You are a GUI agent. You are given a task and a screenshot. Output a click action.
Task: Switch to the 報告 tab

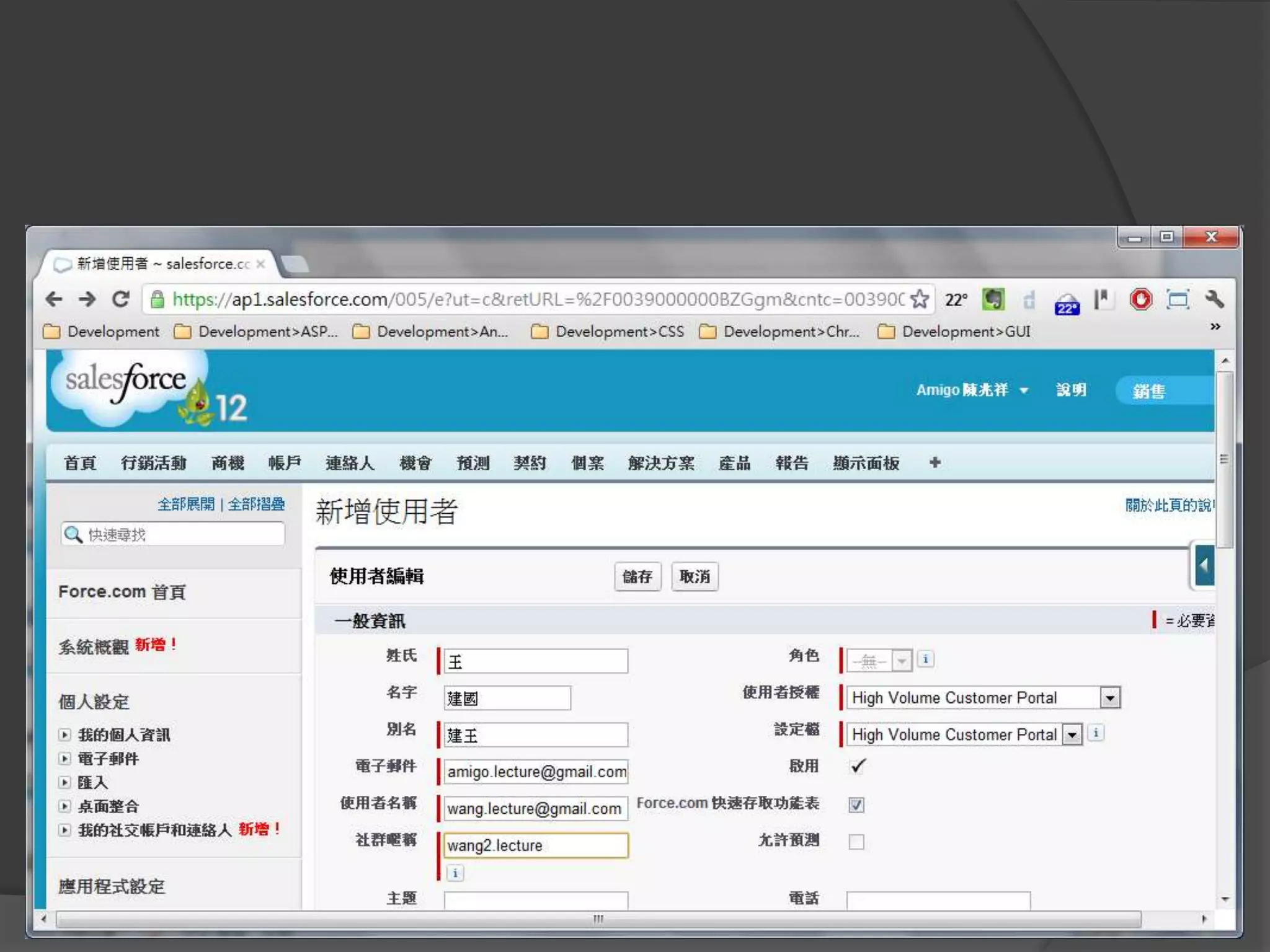pos(792,463)
